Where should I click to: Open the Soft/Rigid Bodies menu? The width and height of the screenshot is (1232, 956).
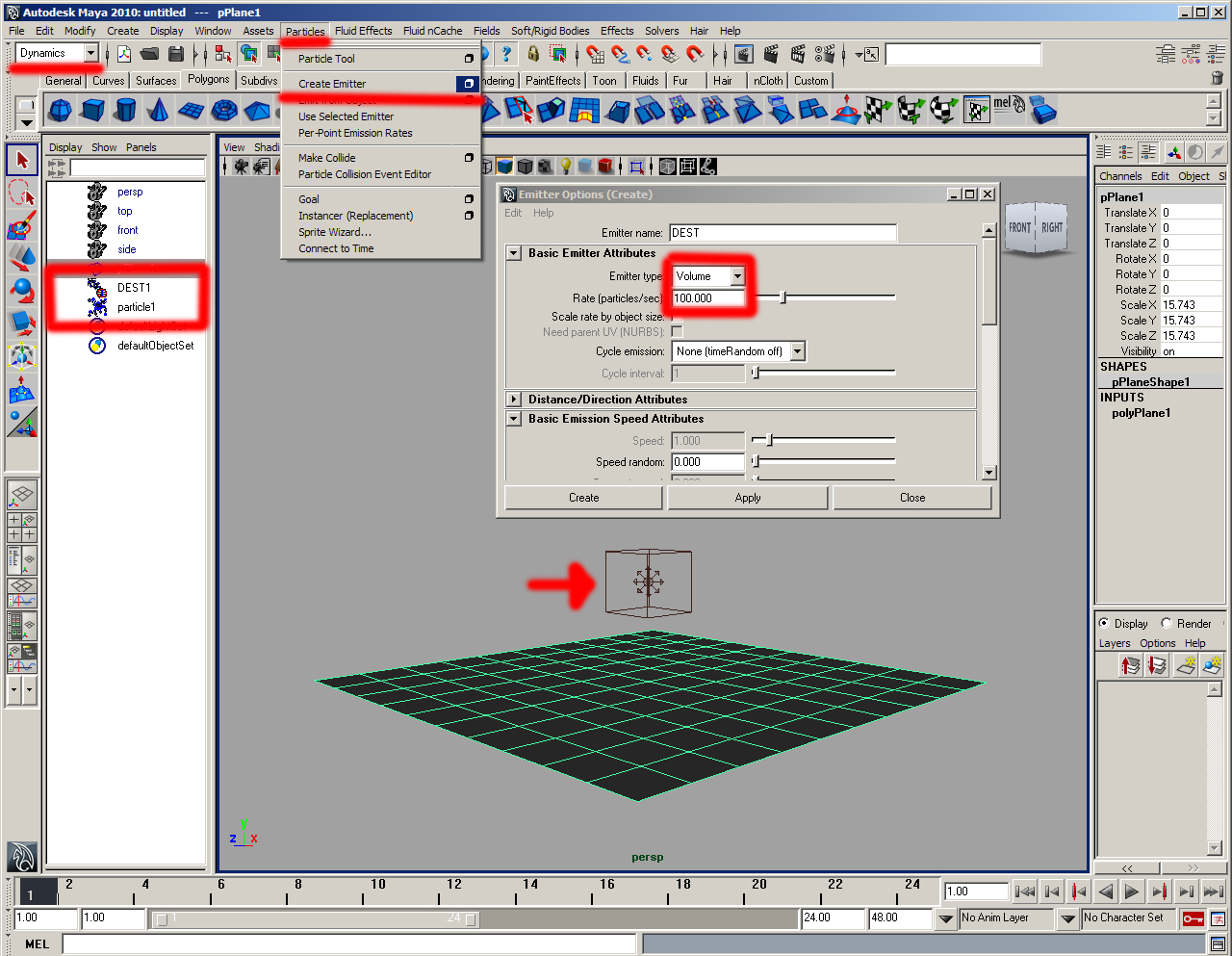click(550, 31)
